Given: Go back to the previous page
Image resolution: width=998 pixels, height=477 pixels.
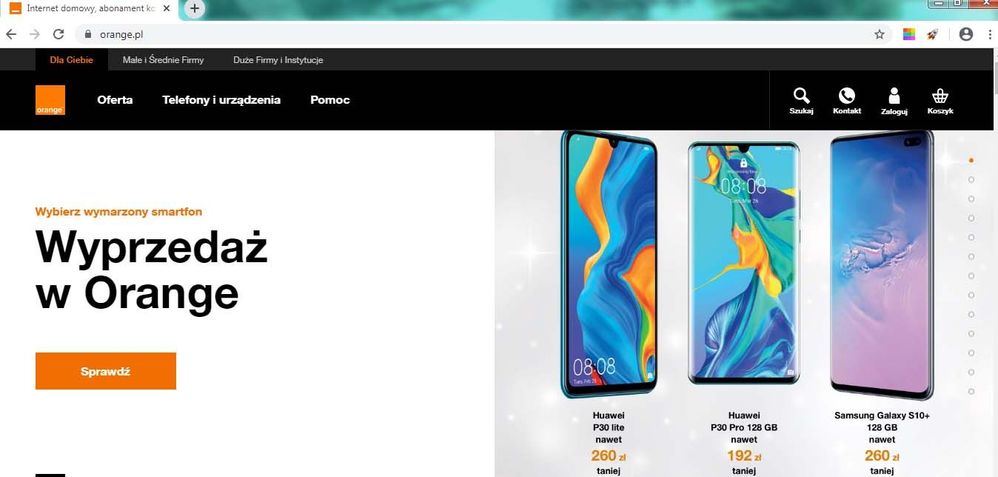Looking at the screenshot, I should (x=11, y=34).
